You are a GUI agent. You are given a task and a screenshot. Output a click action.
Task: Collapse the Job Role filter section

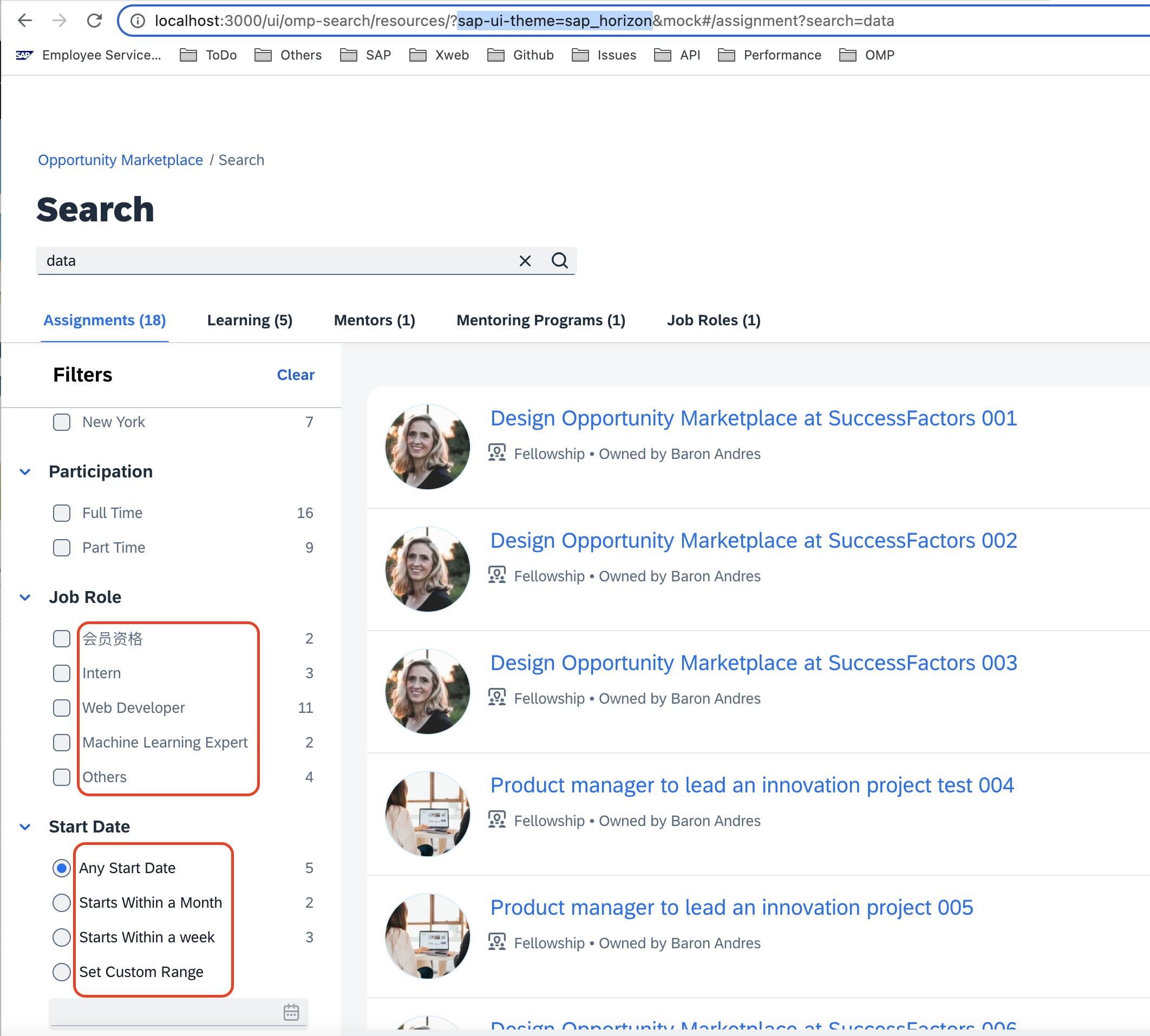click(25, 596)
